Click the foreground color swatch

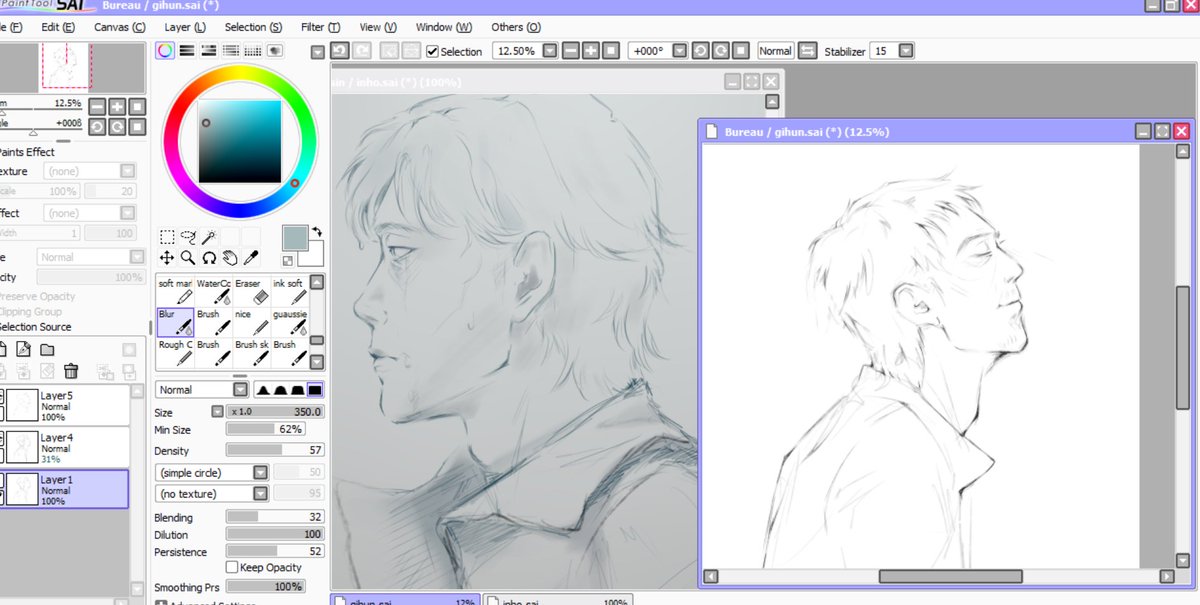pyautogui.click(x=295, y=239)
